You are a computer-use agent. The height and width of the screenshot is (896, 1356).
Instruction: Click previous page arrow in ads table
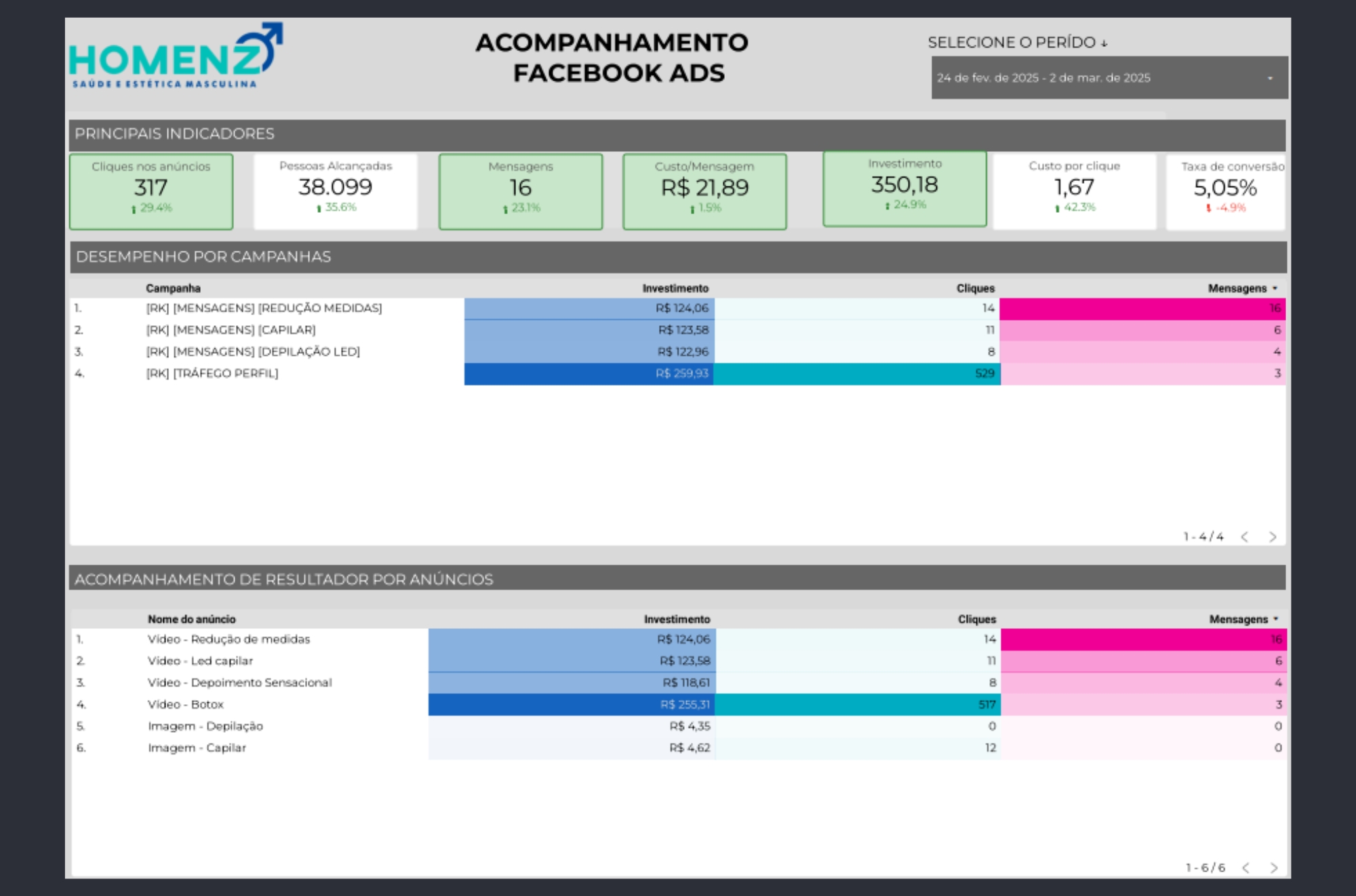tap(1246, 868)
